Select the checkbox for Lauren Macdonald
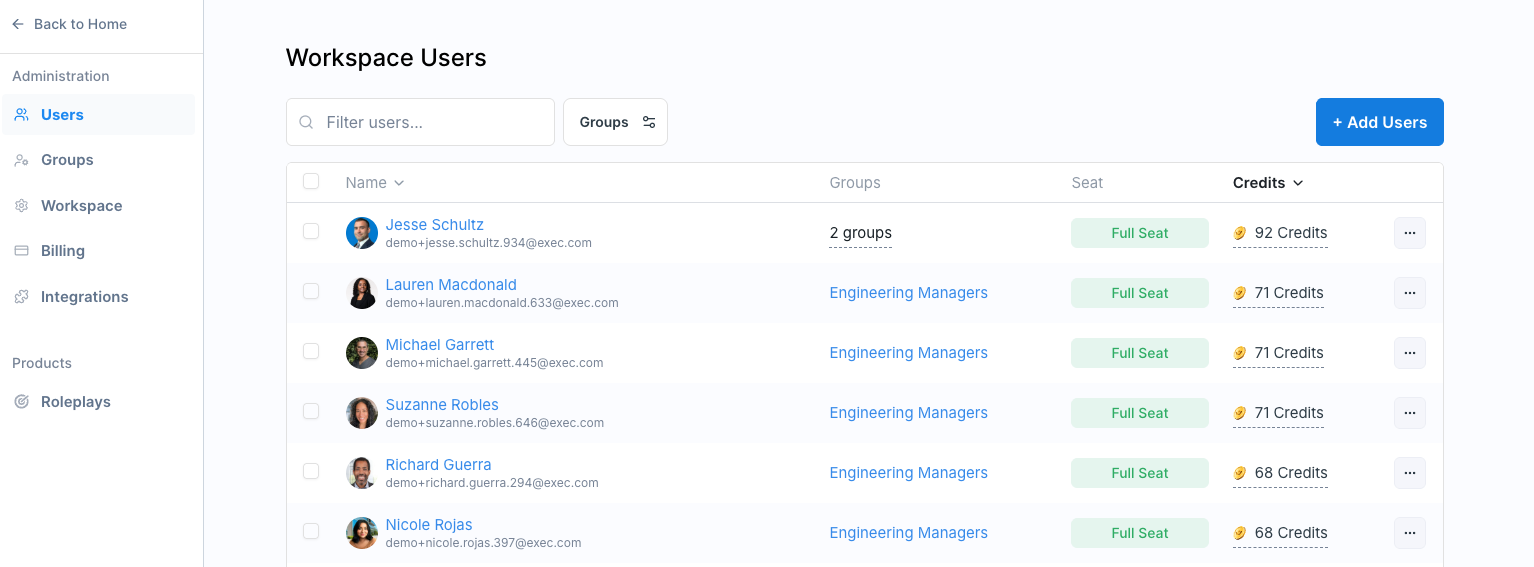1534x567 pixels. [x=311, y=291]
